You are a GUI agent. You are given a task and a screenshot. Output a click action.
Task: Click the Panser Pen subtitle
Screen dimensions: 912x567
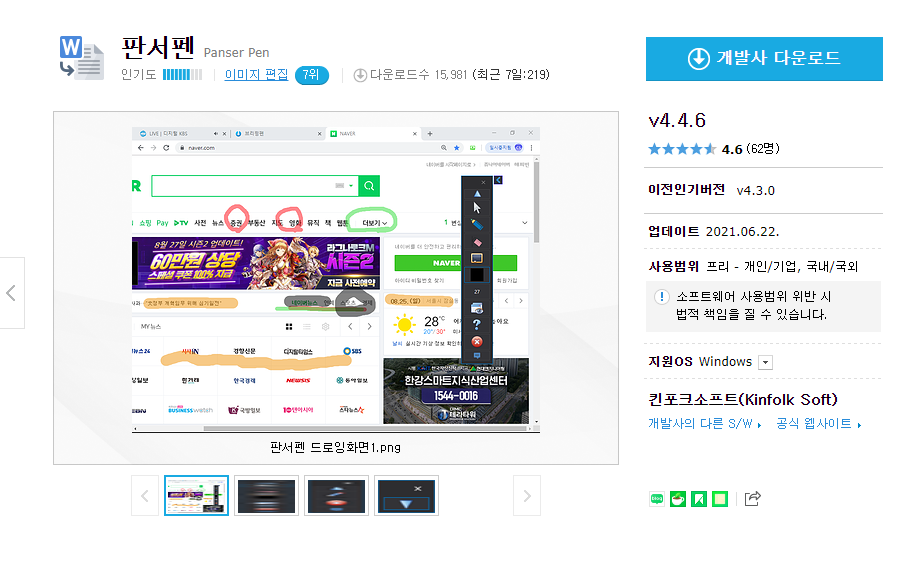[x=236, y=53]
